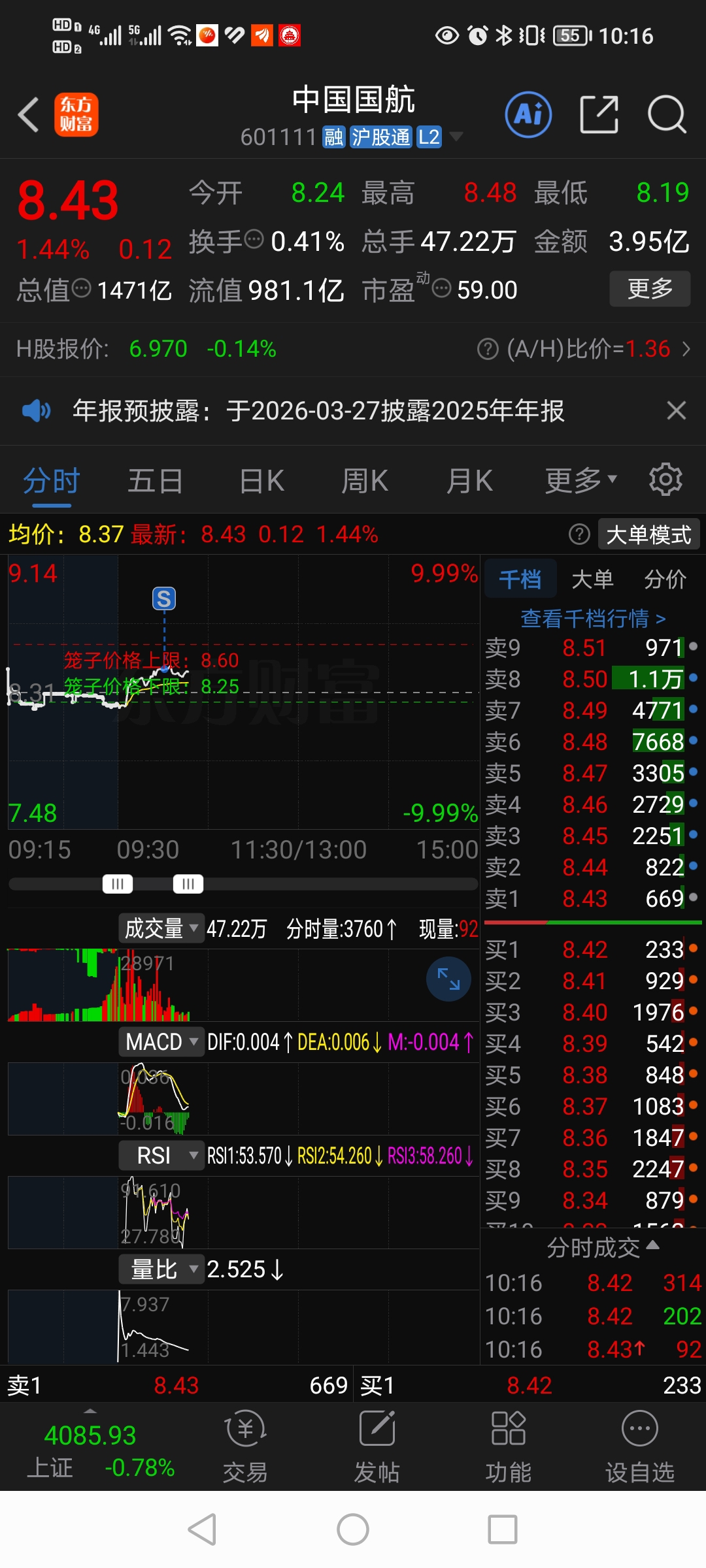Viewport: 706px width, 1568px height.
Task: Tap left time range slider handle
Action: (118, 884)
